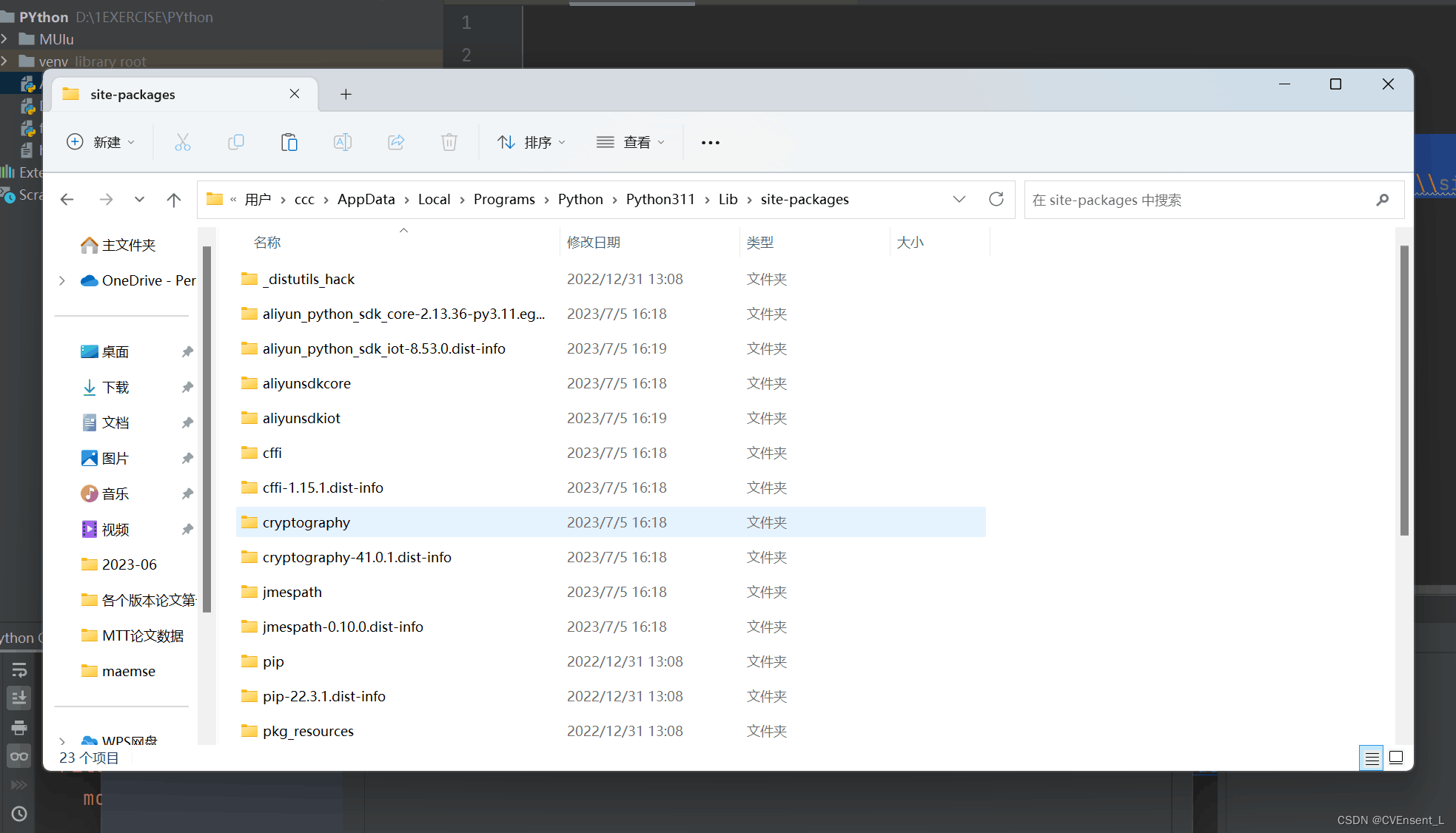
Task: Open the Sort (排序) dropdown
Action: (531, 142)
